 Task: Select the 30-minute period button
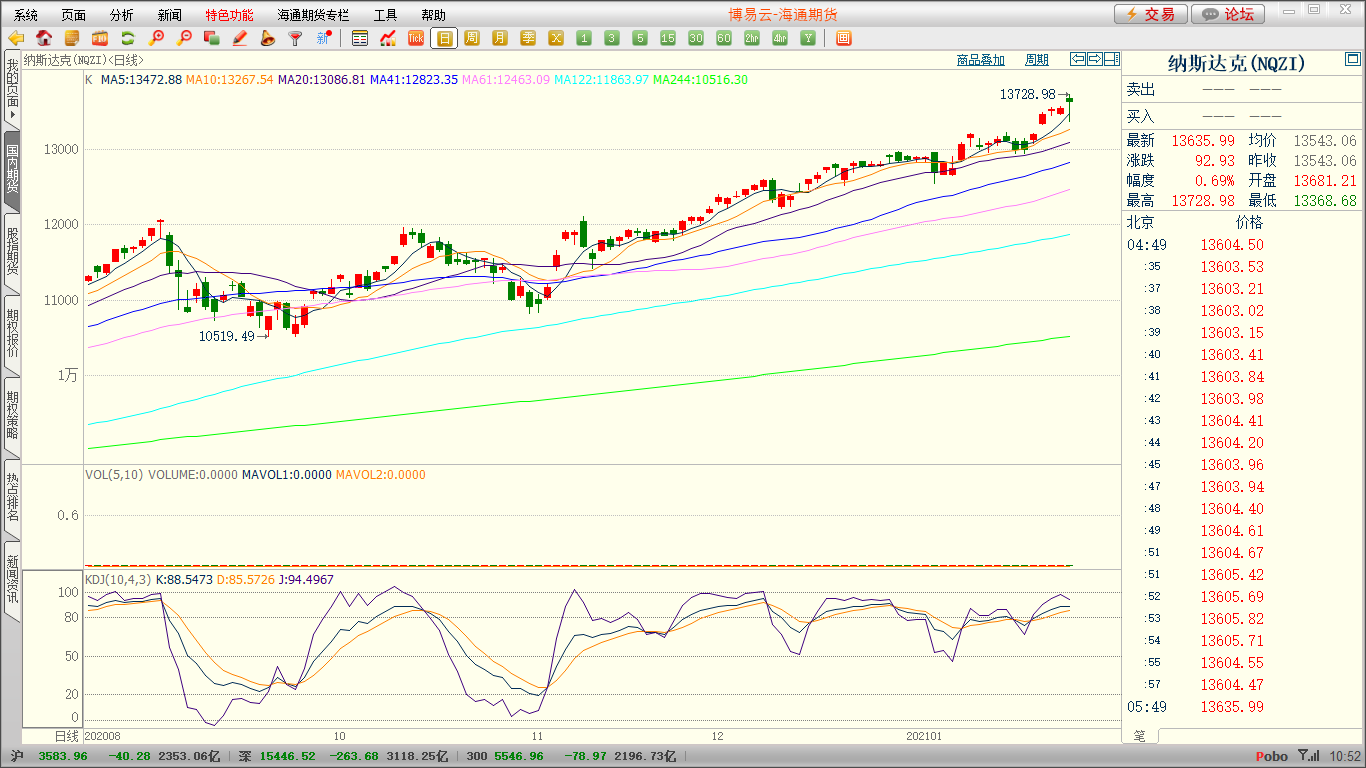pyautogui.click(x=696, y=38)
